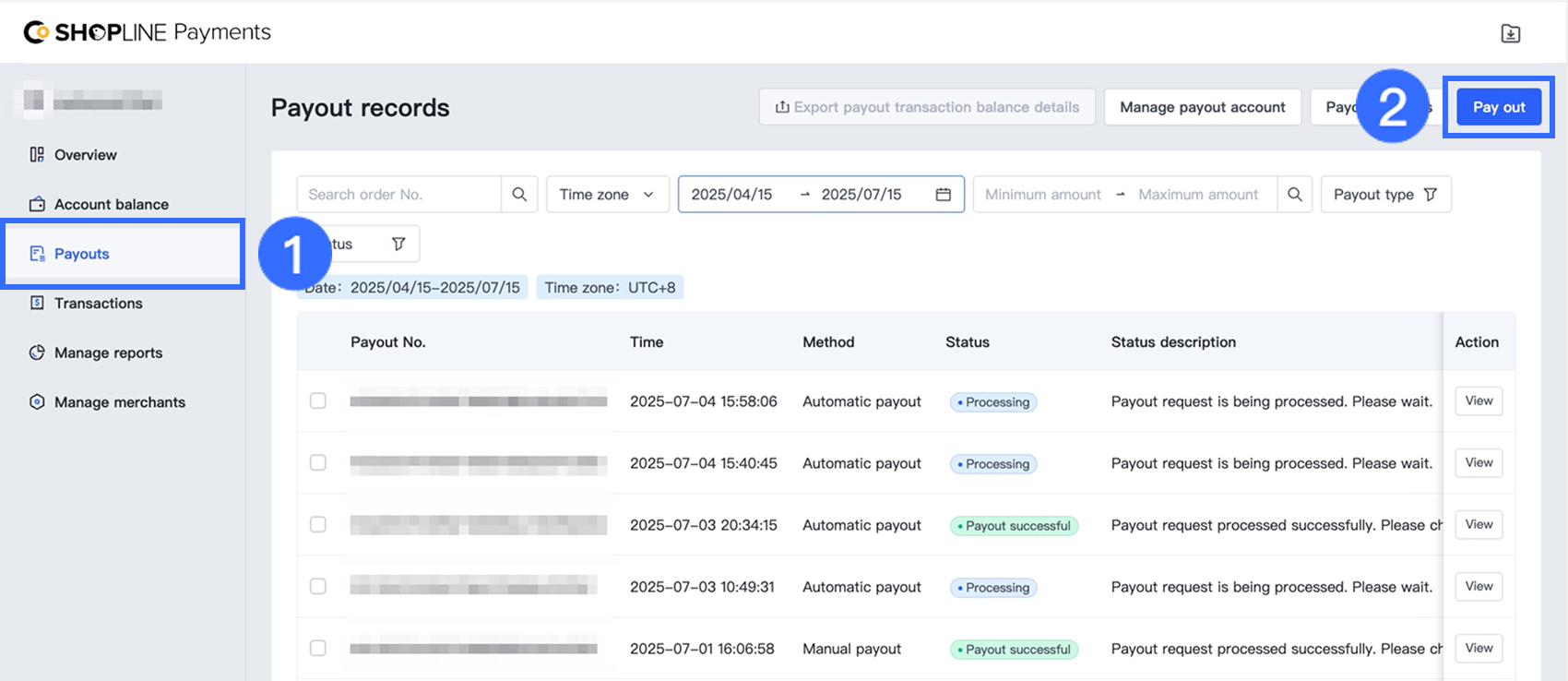View details of the 15:40:45 payout
Viewport: 1568px width, 681px height.
(1478, 463)
